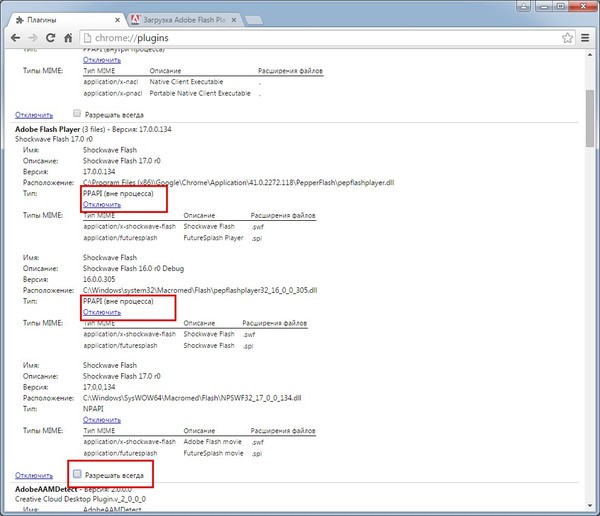Close the Загрузка Adobe Flash tab
600x516 pixels.
point(234,20)
